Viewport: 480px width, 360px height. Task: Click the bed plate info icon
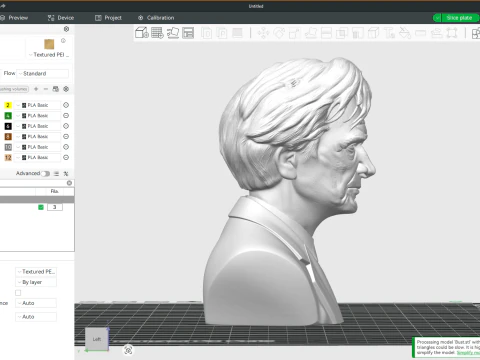click(x=63, y=41)
